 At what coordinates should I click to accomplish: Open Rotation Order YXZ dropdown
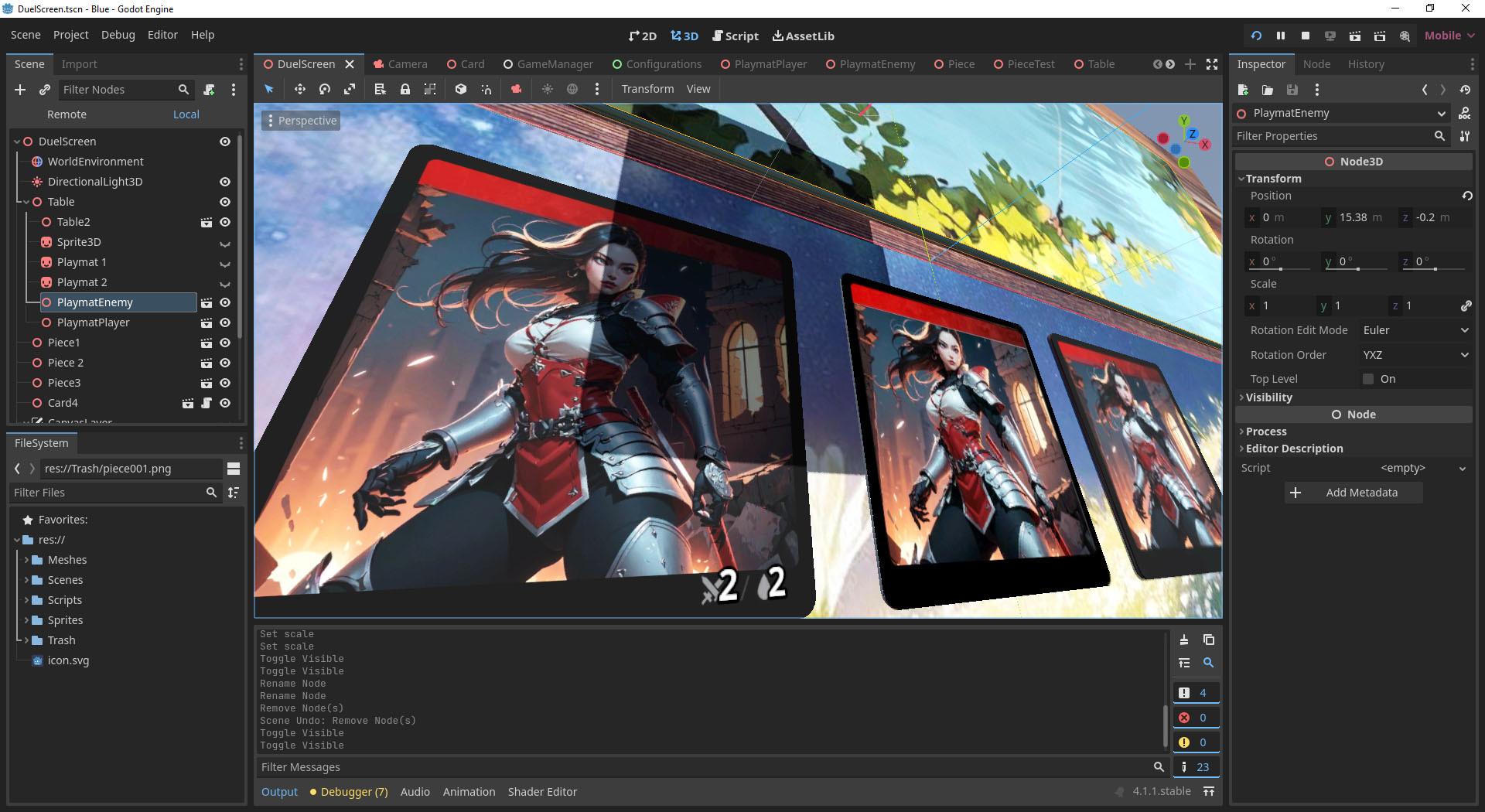pos(1415,355)
